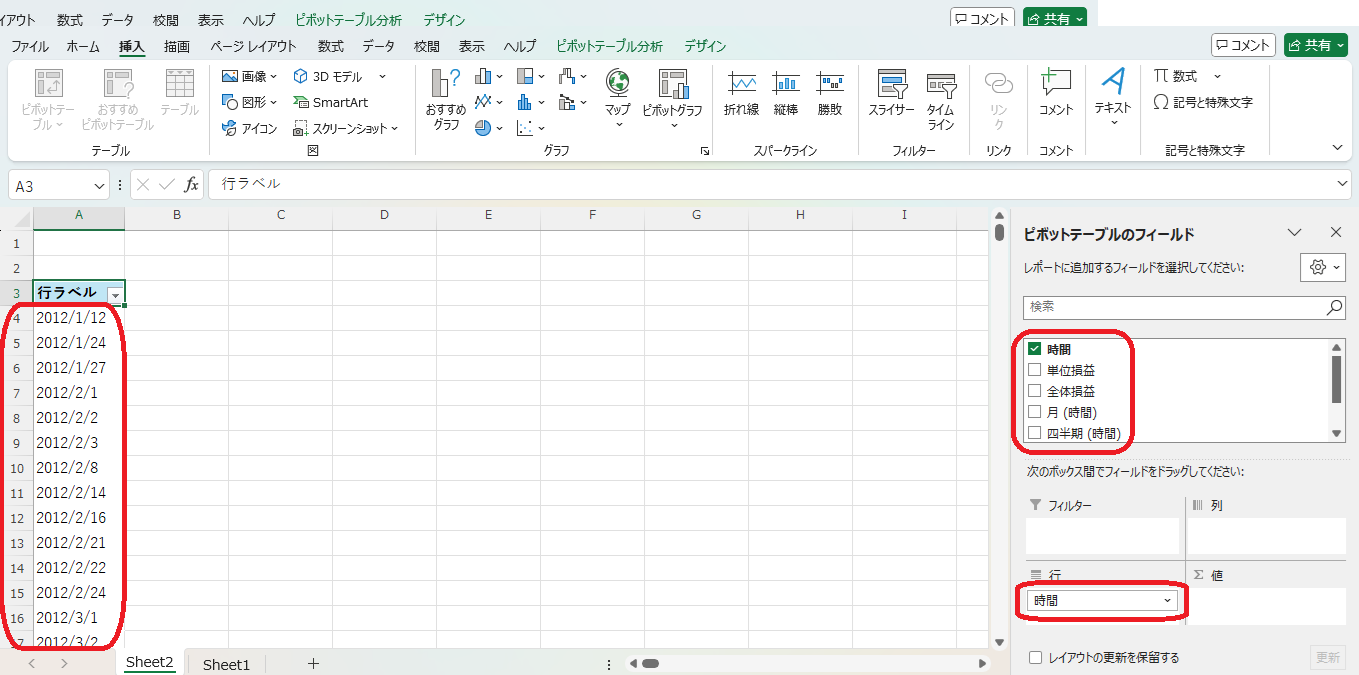Open the ファイル tab

click(x=30, y=46)
